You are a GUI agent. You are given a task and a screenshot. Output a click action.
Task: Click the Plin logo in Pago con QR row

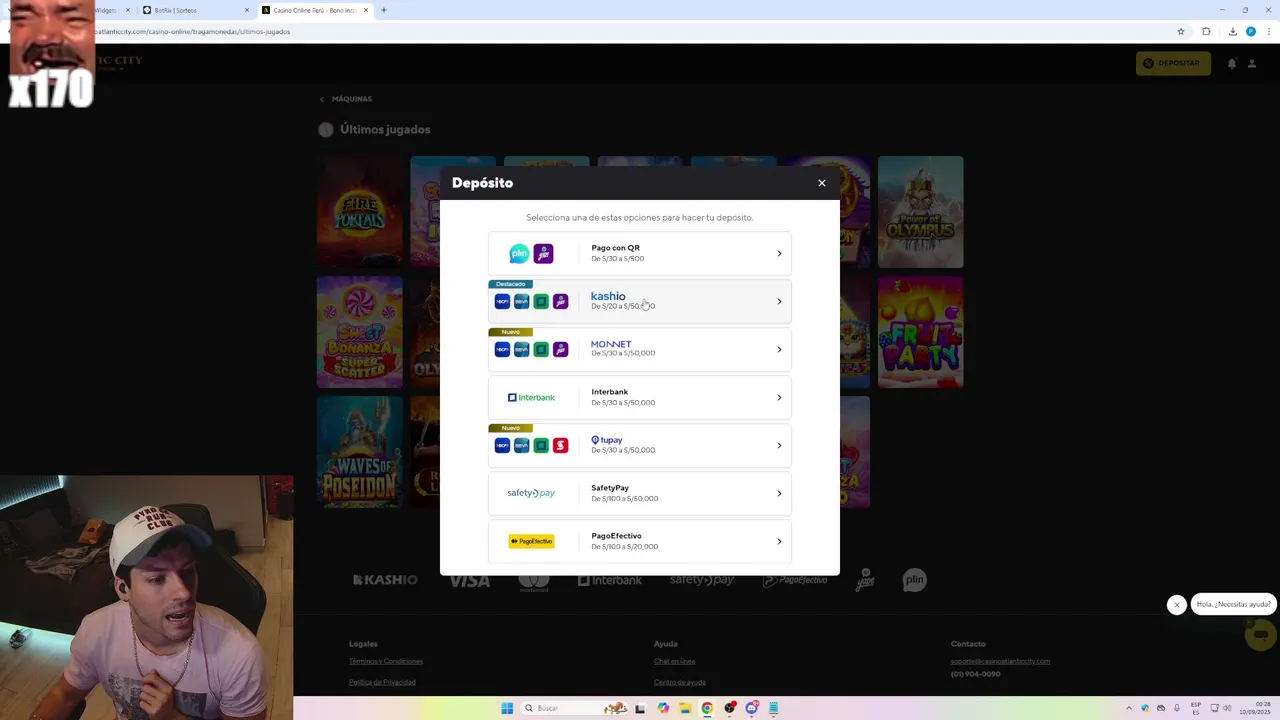click(519, 254)
